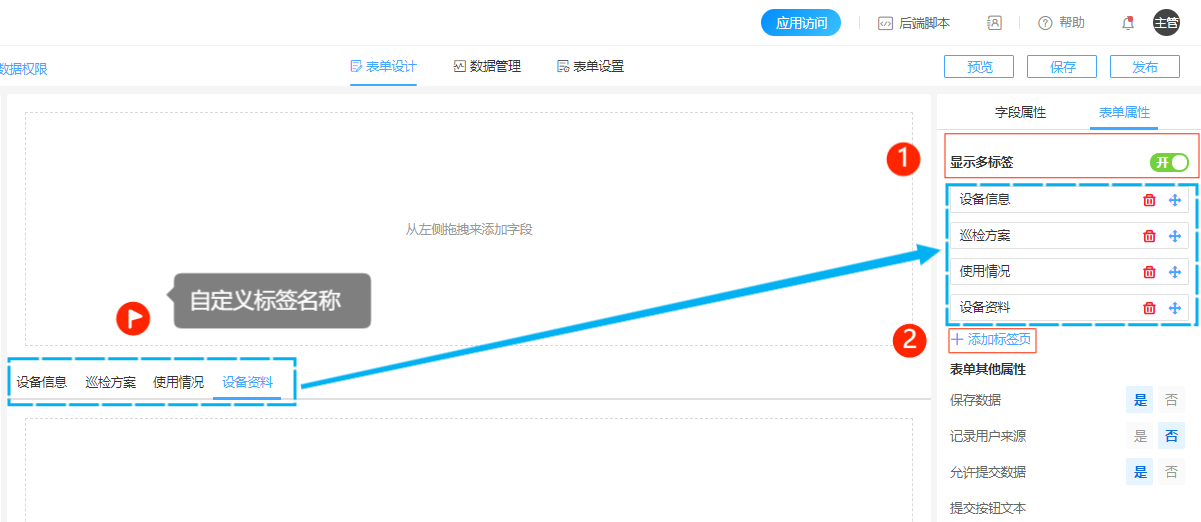Open the notification bell
The height and width of the screenshot is (522, 1201).
click(1128, 23)
